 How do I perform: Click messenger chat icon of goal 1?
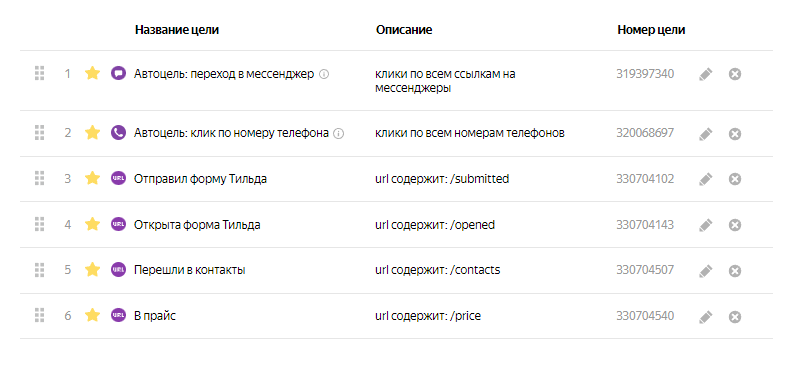pos(118,73)
